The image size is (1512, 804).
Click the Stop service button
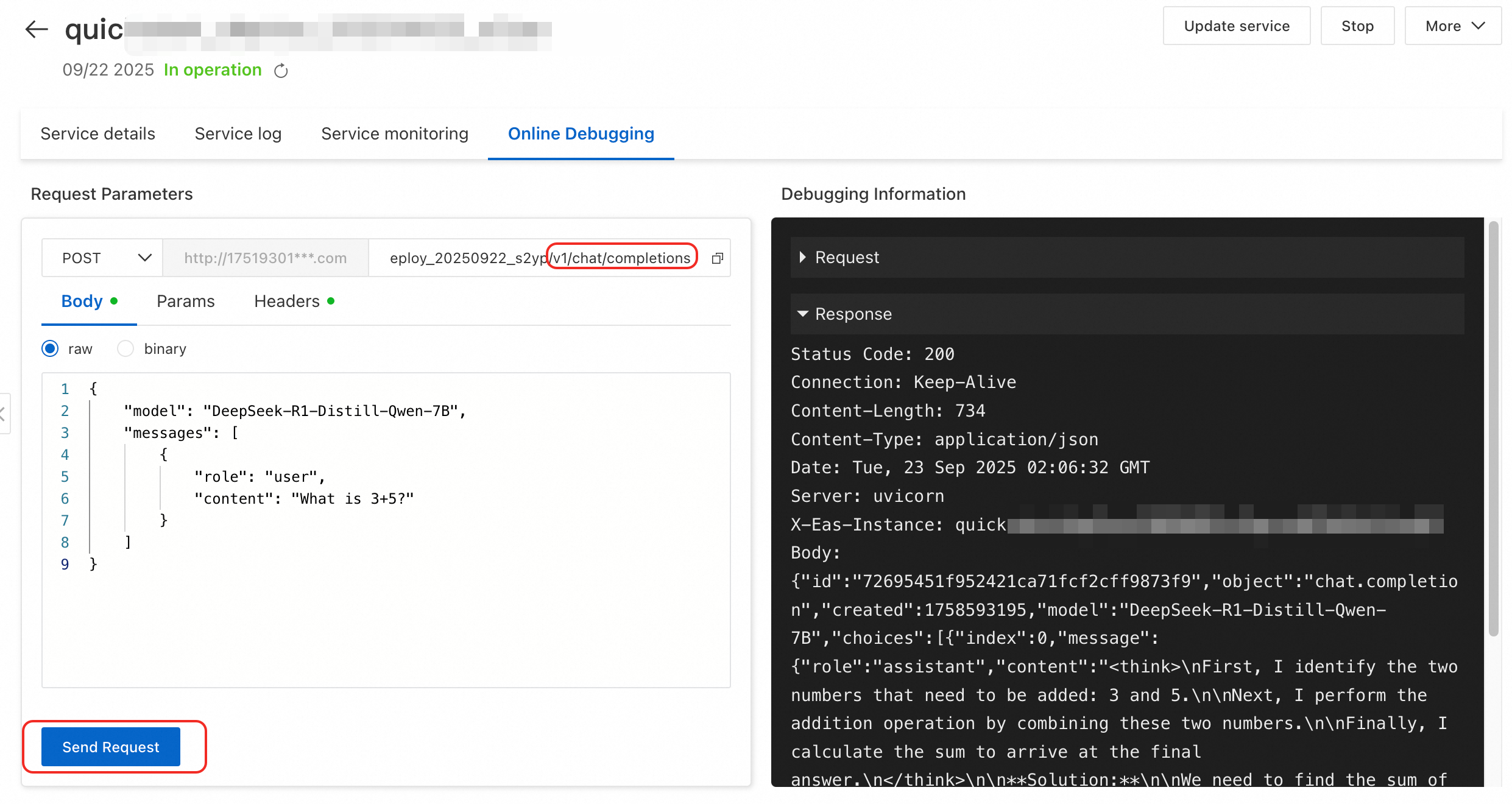[x=1357, y=26]
